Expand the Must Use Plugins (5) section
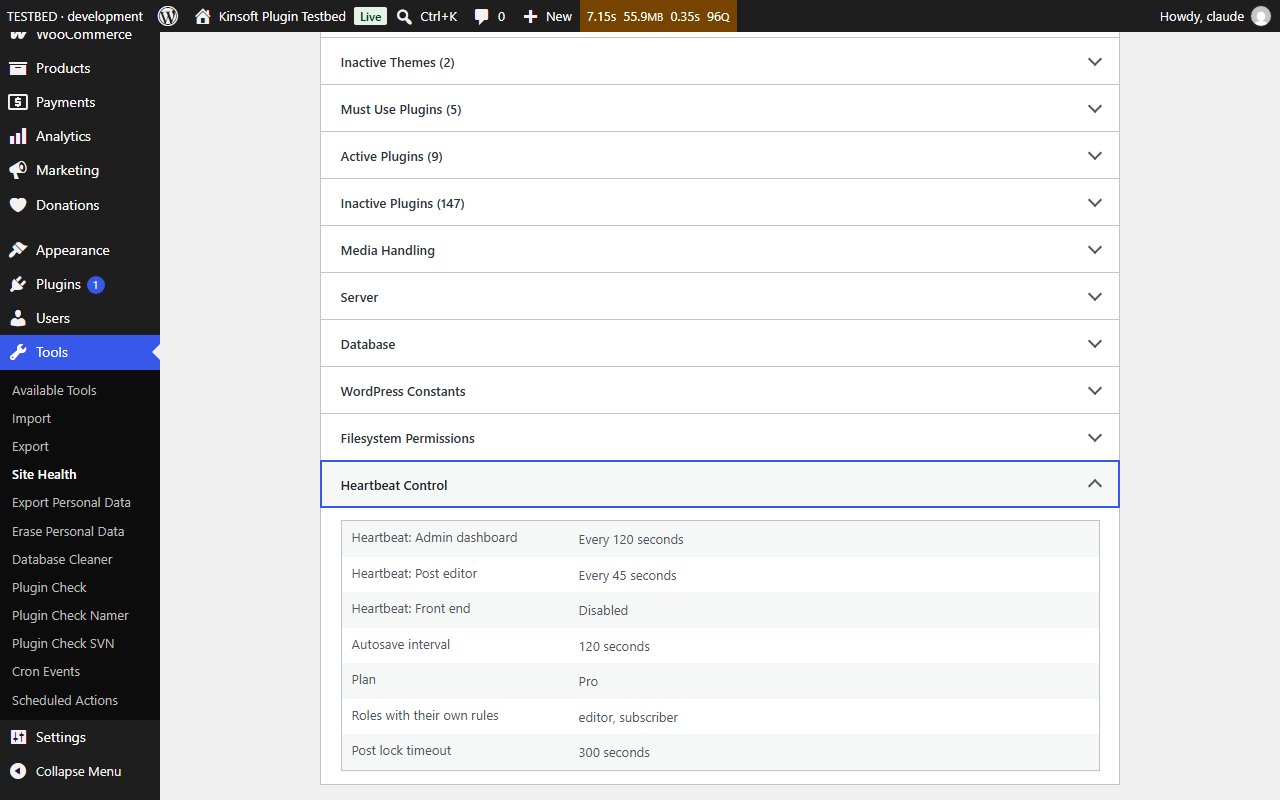Viewport: 1280px width, 800px height. 719,109
